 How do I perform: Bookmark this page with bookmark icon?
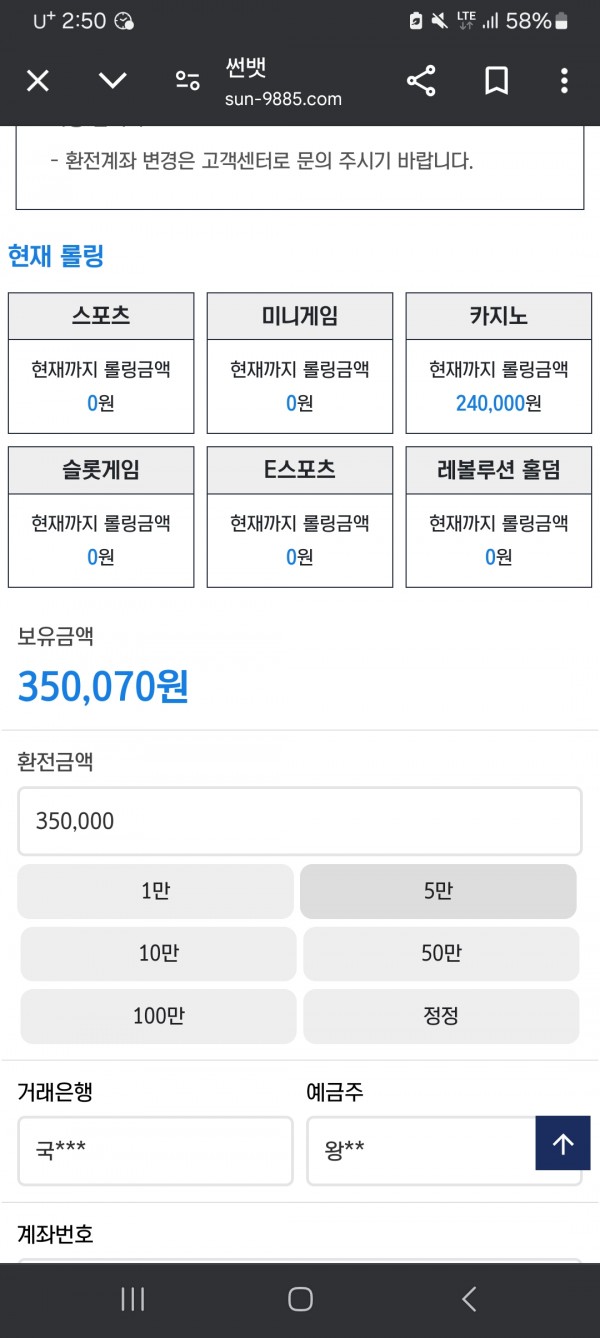coord(497,81)
